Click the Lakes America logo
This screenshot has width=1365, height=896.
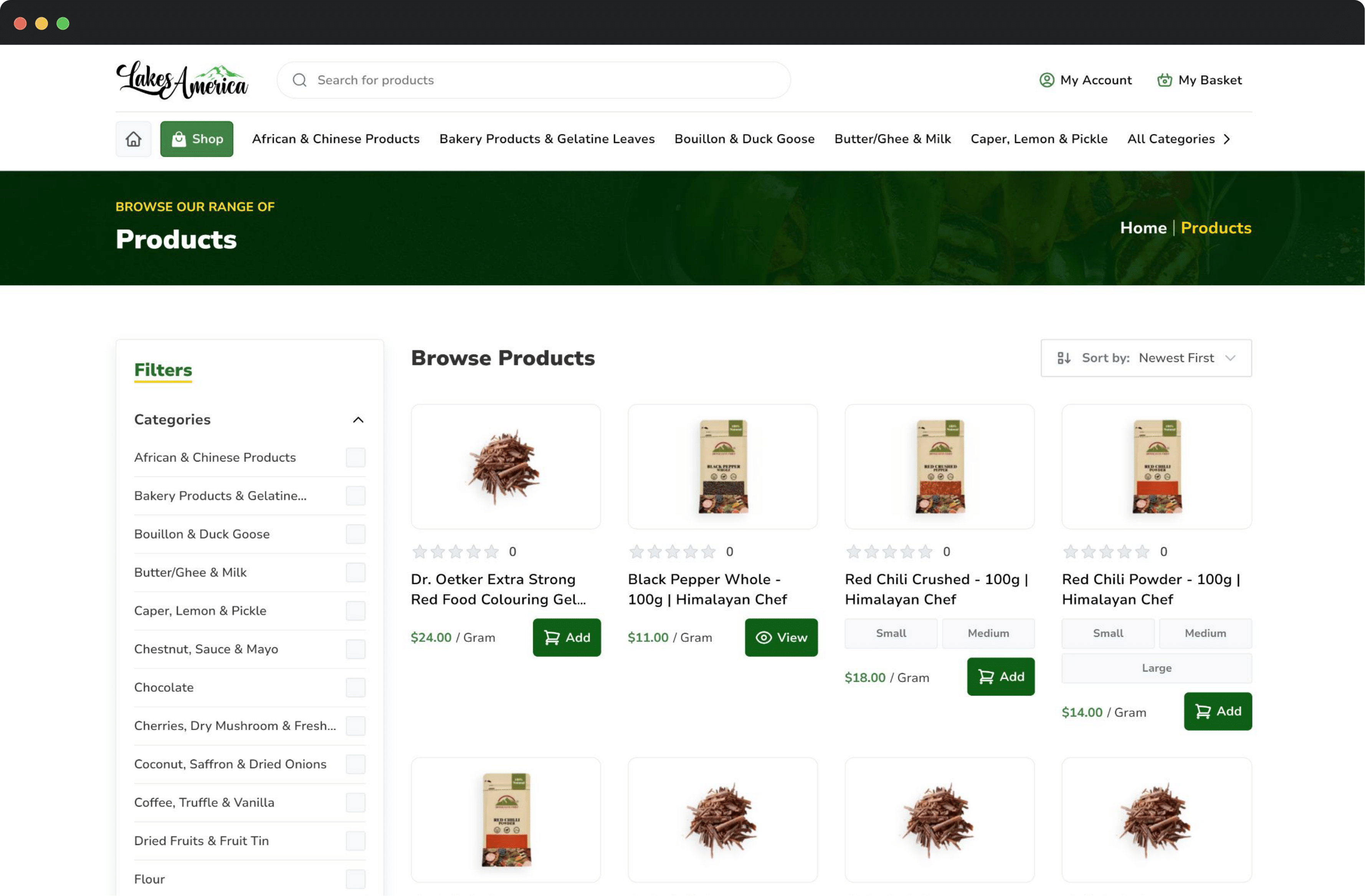click(182, 80)
